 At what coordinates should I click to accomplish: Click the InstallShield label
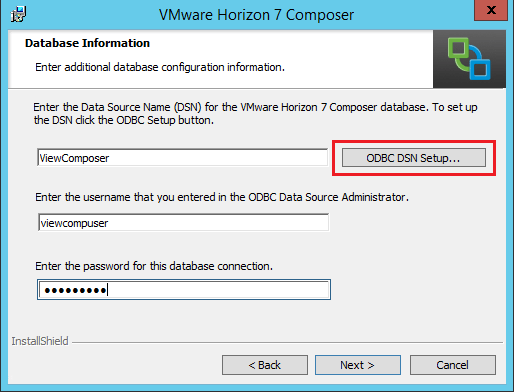pyautogui.click(x=40, y=341)
